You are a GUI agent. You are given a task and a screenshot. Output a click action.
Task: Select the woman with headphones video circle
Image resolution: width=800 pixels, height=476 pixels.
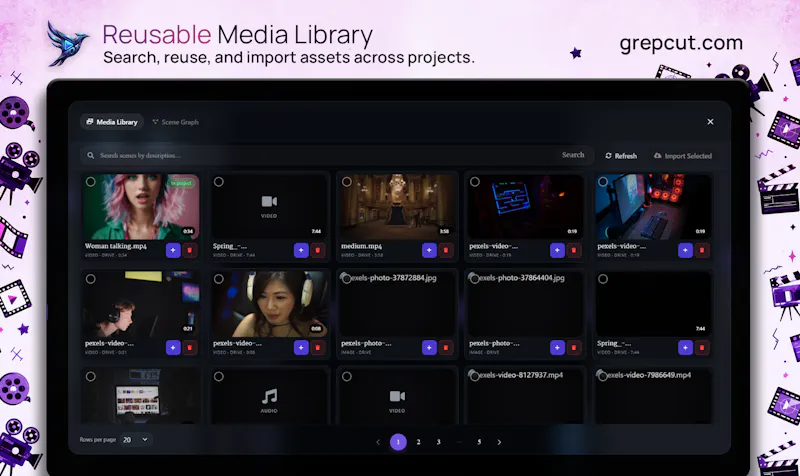(219, 279)
